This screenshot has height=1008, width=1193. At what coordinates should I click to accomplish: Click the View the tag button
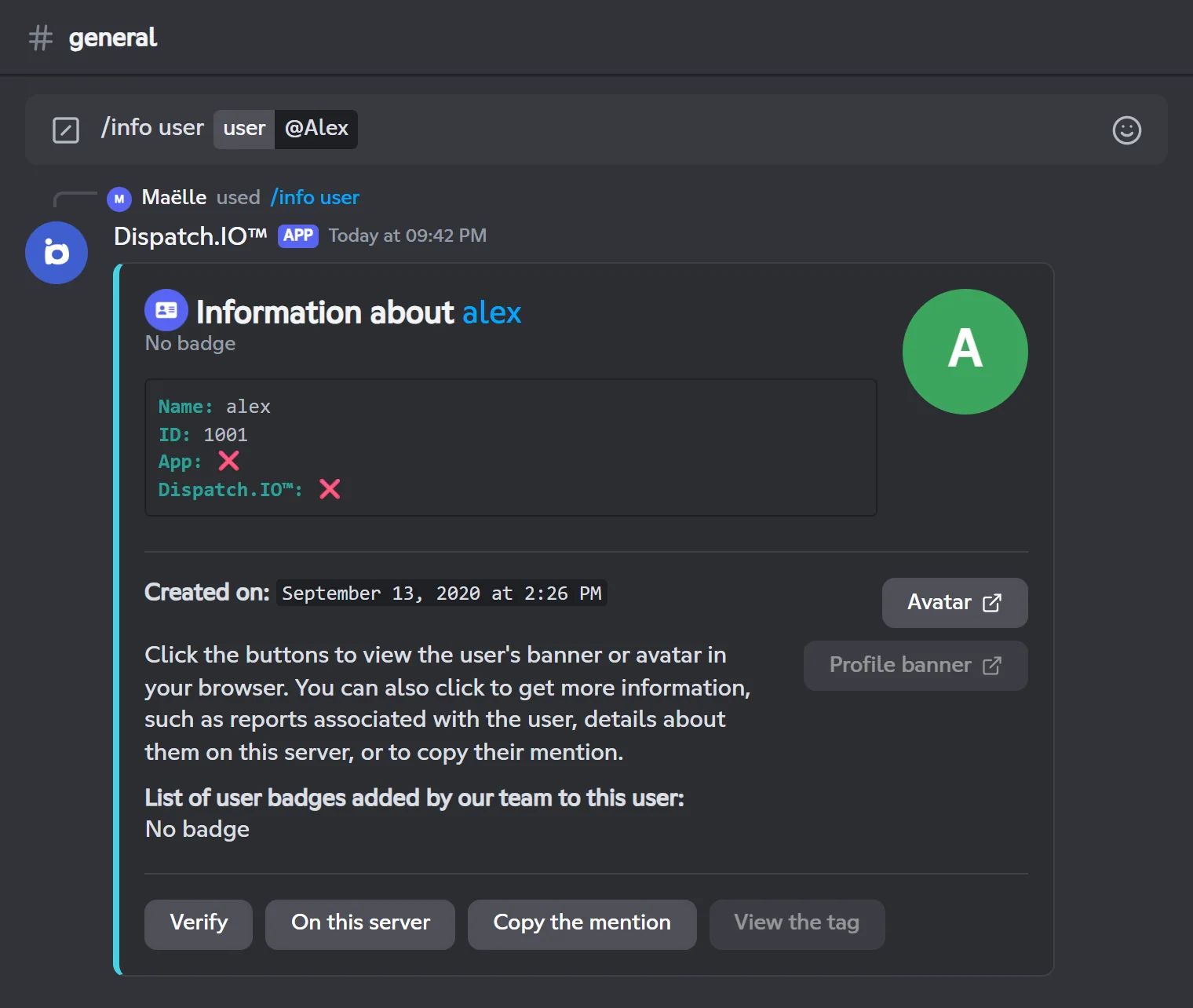coord(797,925)
